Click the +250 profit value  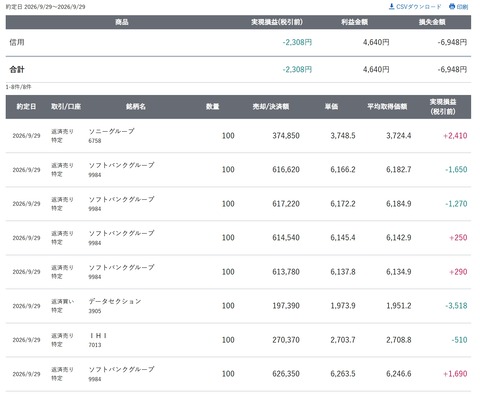(458, 238)
